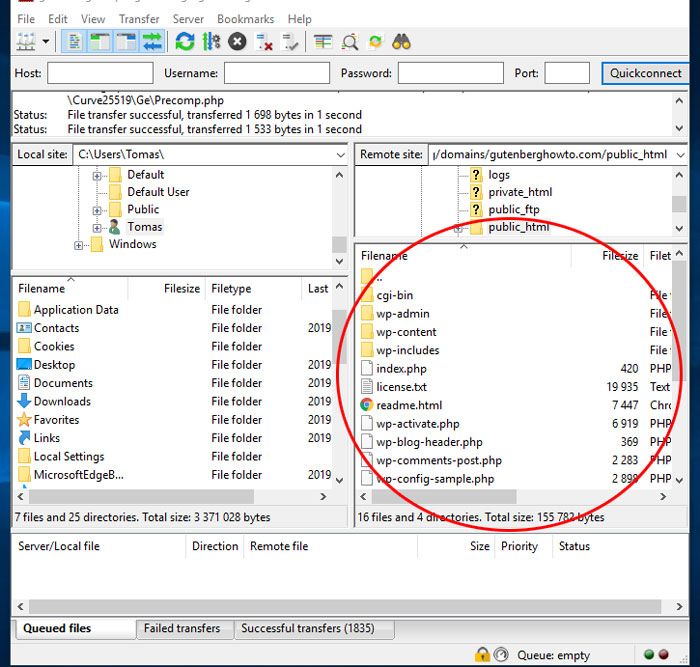Select the logs remote folder
This screenshot has width=700, height=667.
point(499,175)
